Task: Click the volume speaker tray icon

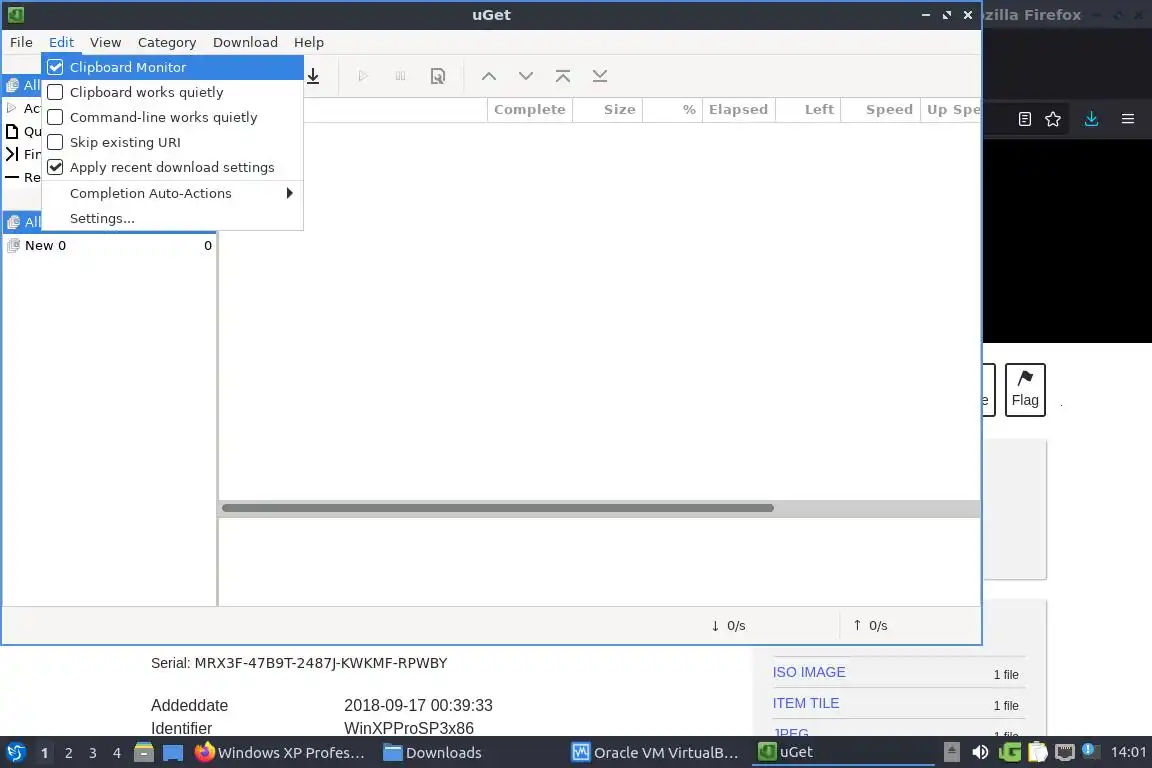Action: coord(980,753)
